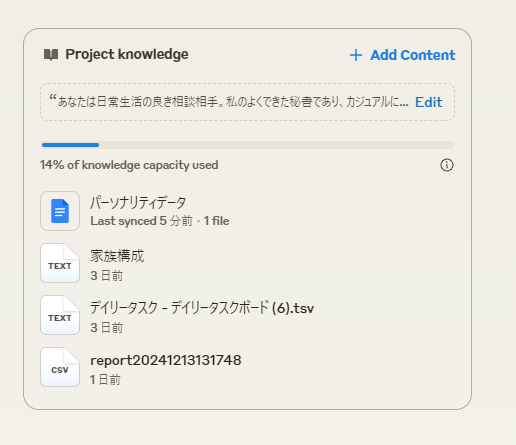516x445 pixels.
Task: Click the empty part of capacity bar
Action: [x=277, y=145]
